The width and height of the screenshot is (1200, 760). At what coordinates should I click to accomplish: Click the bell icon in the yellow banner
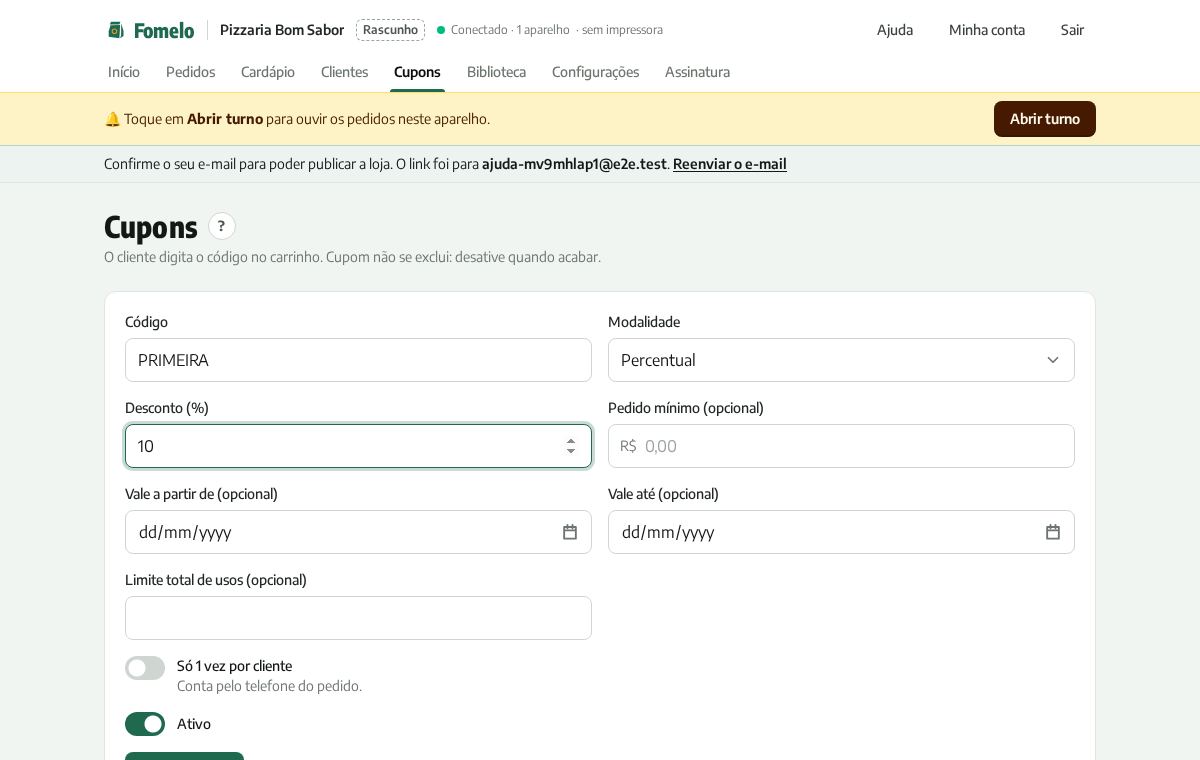pos(112,119)
